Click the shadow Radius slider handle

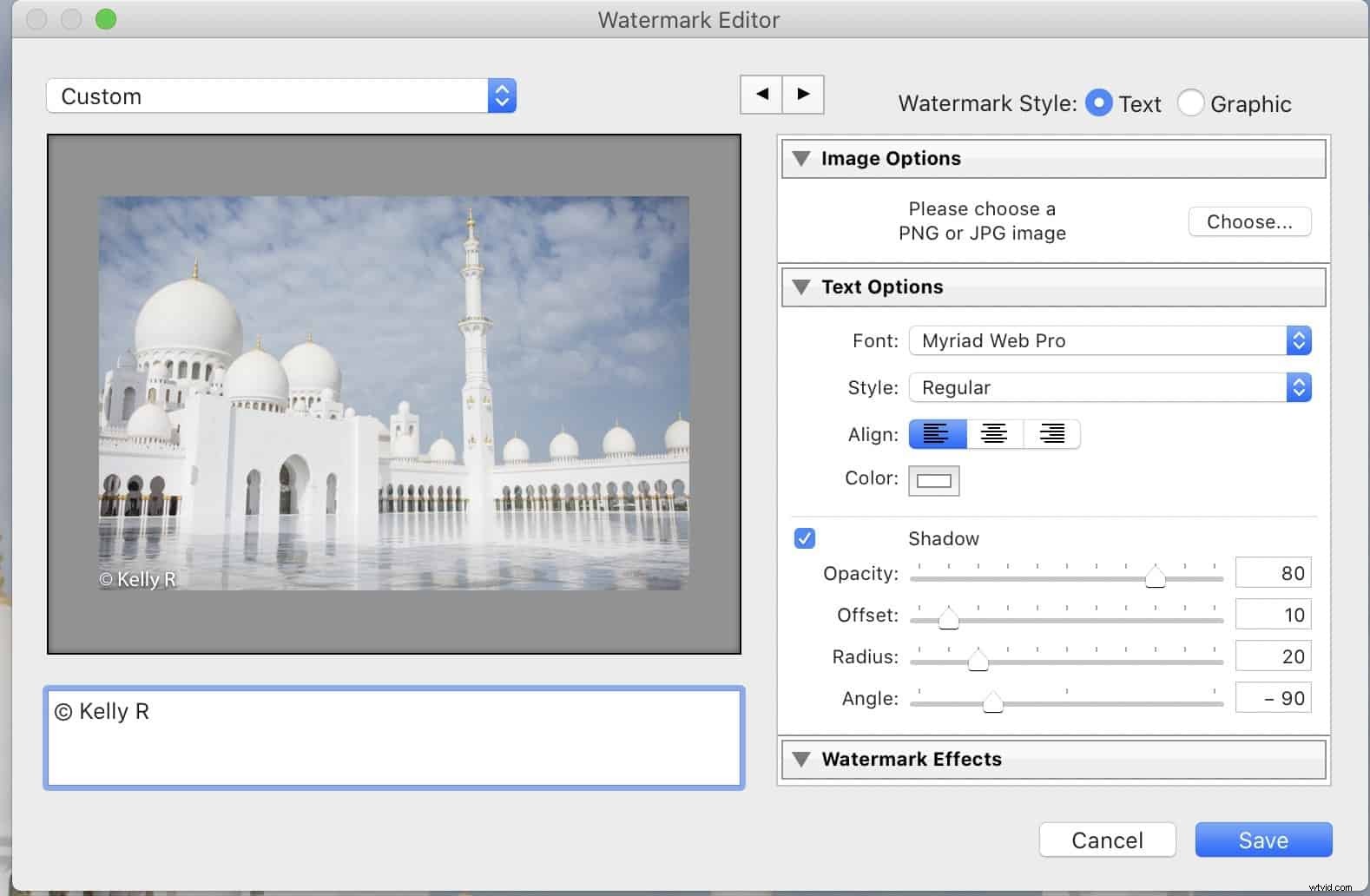click(x=978, y=660)
